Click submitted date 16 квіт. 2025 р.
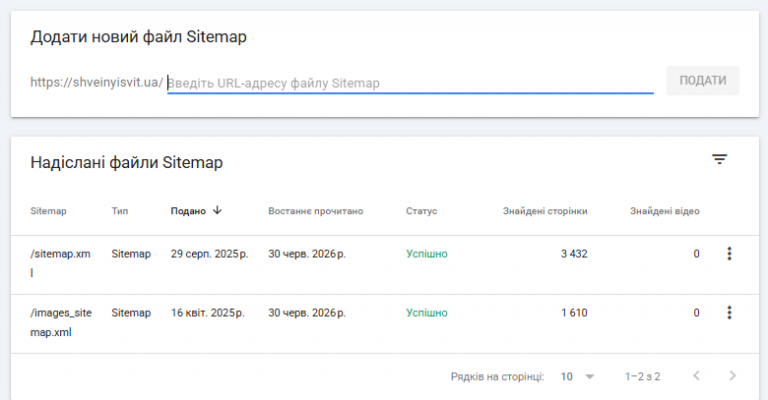768x400 pixels. (207, 312)
